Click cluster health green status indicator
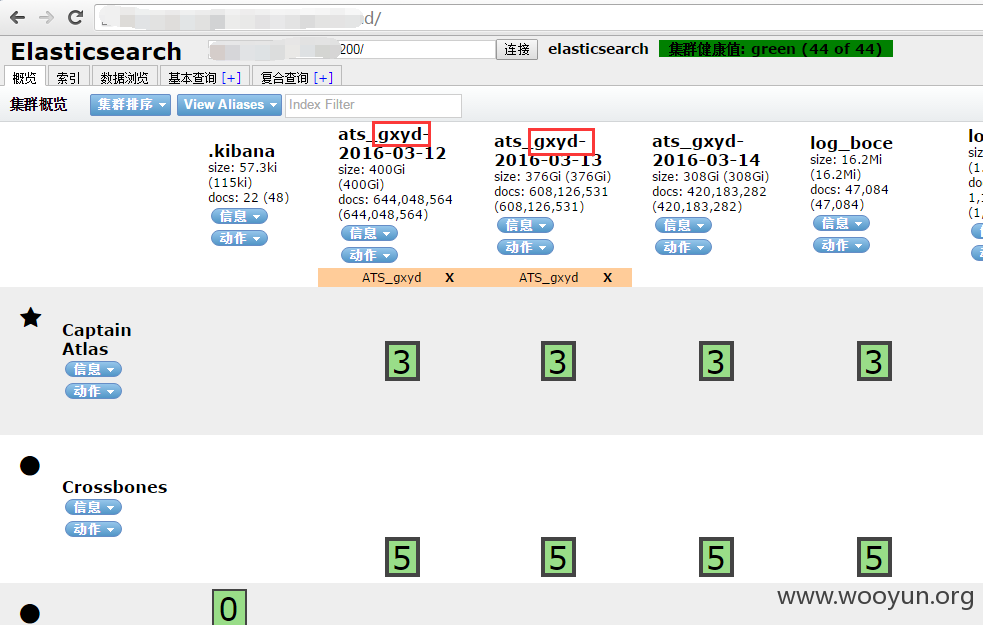The height and width of the screenshot is (625, 983). [x=775, y=49]
